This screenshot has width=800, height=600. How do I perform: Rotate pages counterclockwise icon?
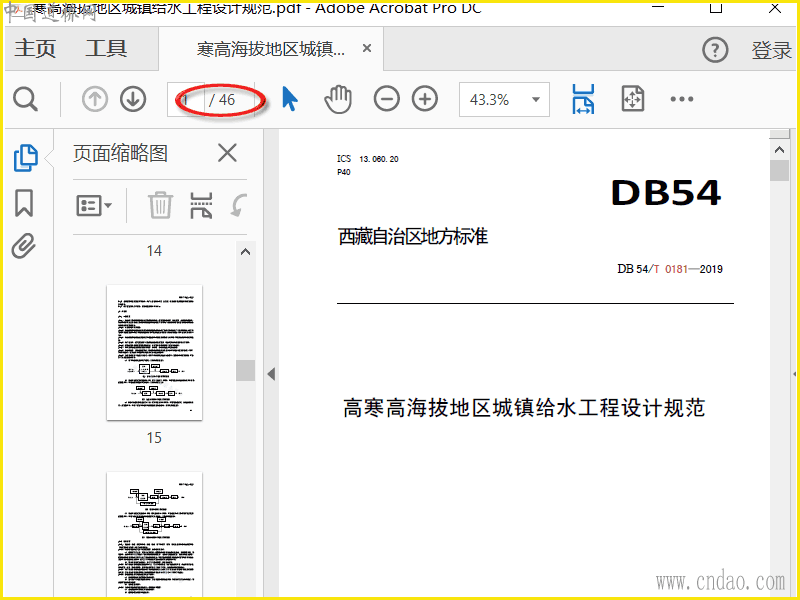(x=238, y=205)
